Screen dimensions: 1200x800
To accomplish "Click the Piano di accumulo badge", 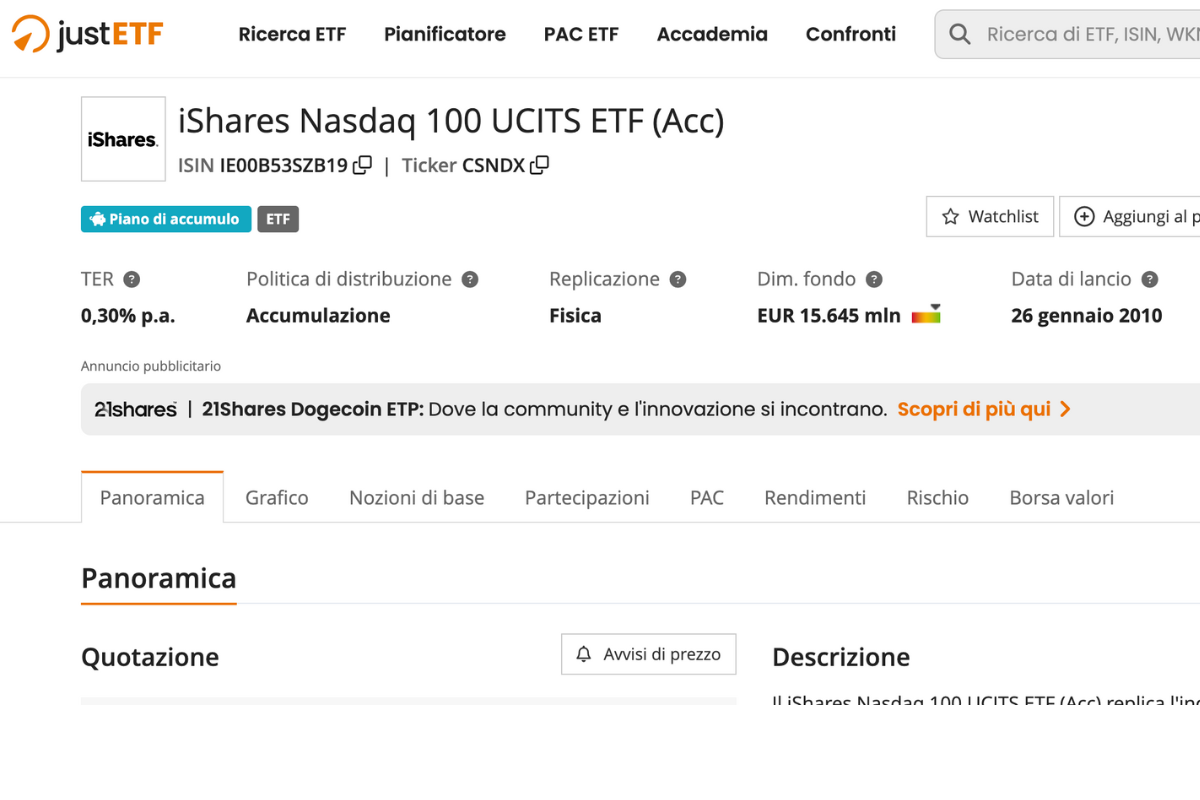I will click(166, 219).
